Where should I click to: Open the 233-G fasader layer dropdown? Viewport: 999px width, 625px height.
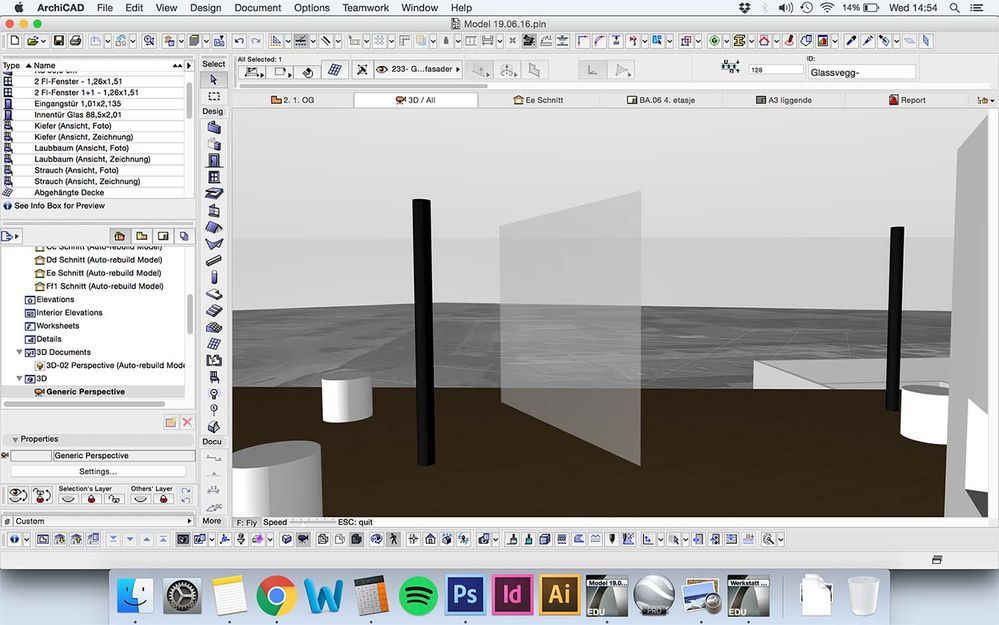[459, 69]
